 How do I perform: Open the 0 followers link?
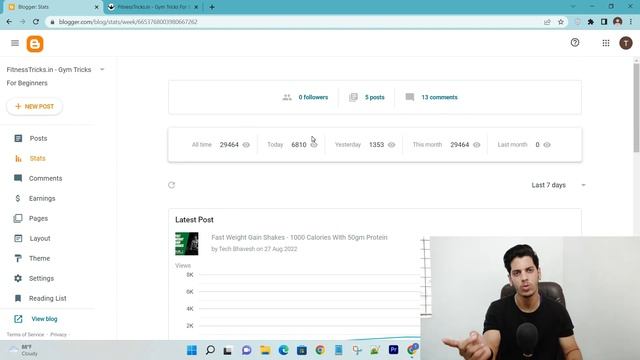[313, 97]
